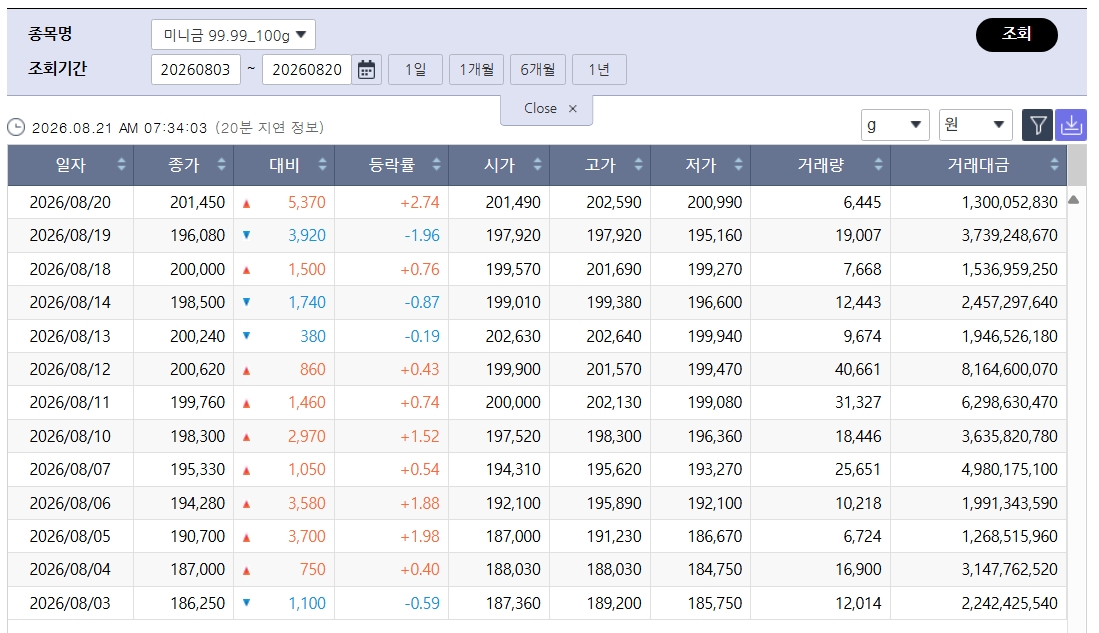Click open price 202,630
This screenshot has width=1099, height=633.
pos(513,336)
